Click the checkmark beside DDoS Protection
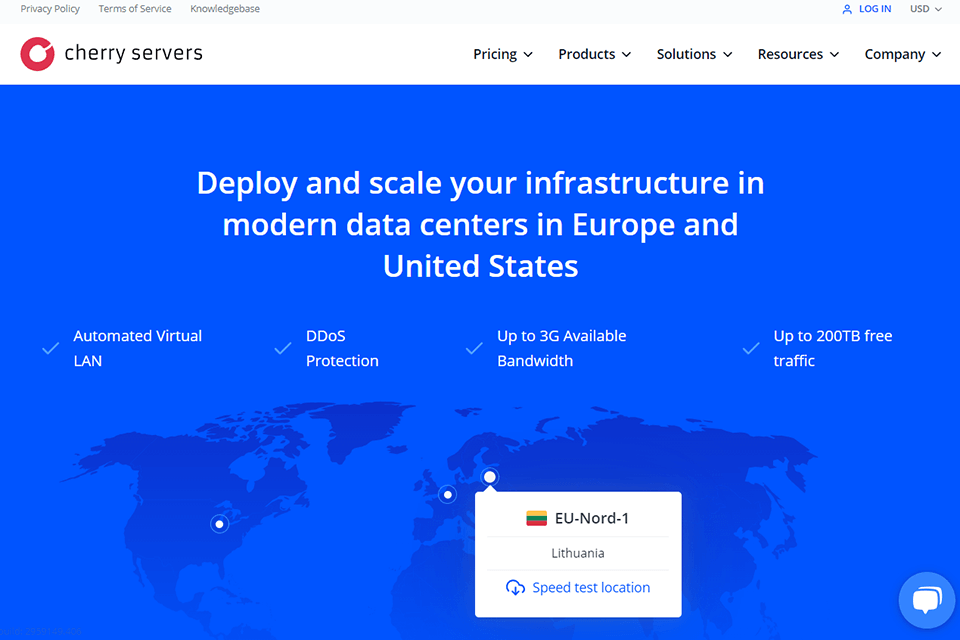The image size is (960, 640). coord(283,348)
